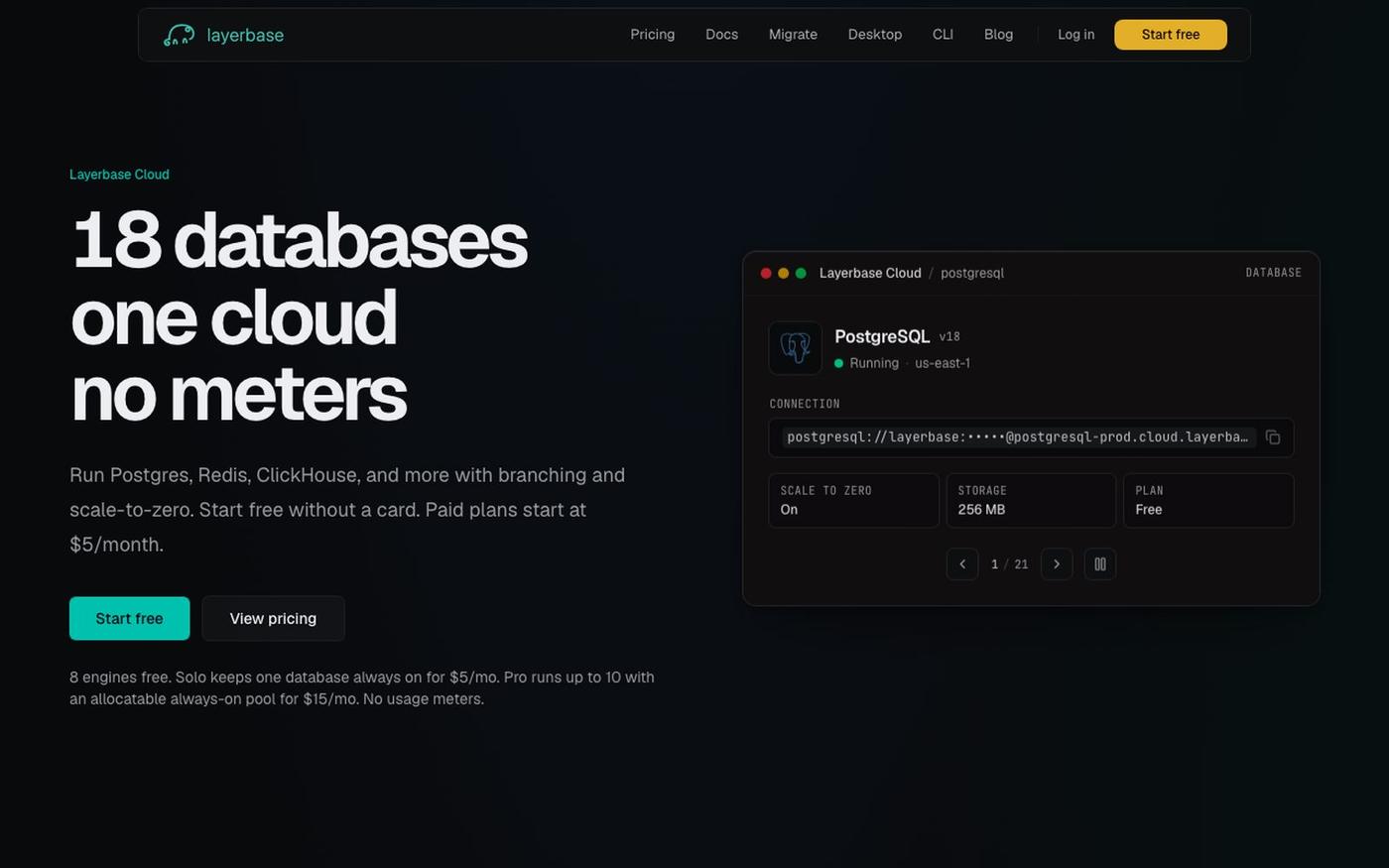Image resolution: width=1389 pixels, height=868 pixels.
Task: Click the DATABASE label in card header
Action: tap(1274, 273)
